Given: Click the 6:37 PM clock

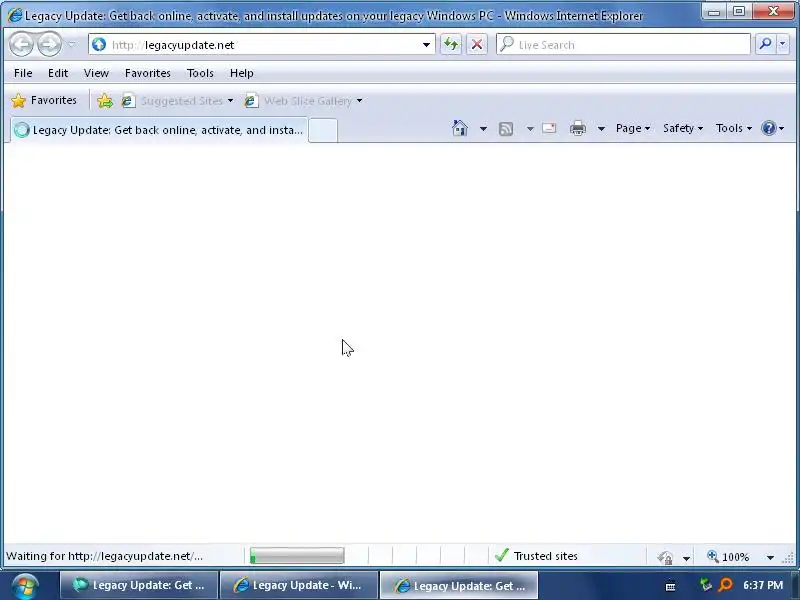Looking at the screenshot, I should [x=763, y=585].
